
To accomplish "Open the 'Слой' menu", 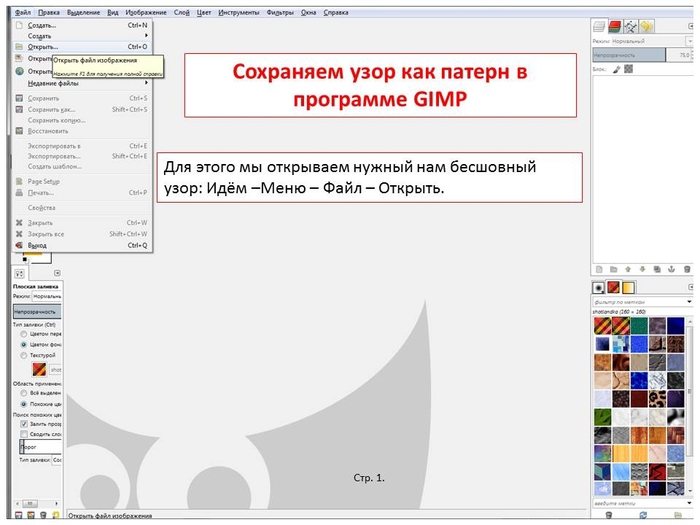I will 182,12.
